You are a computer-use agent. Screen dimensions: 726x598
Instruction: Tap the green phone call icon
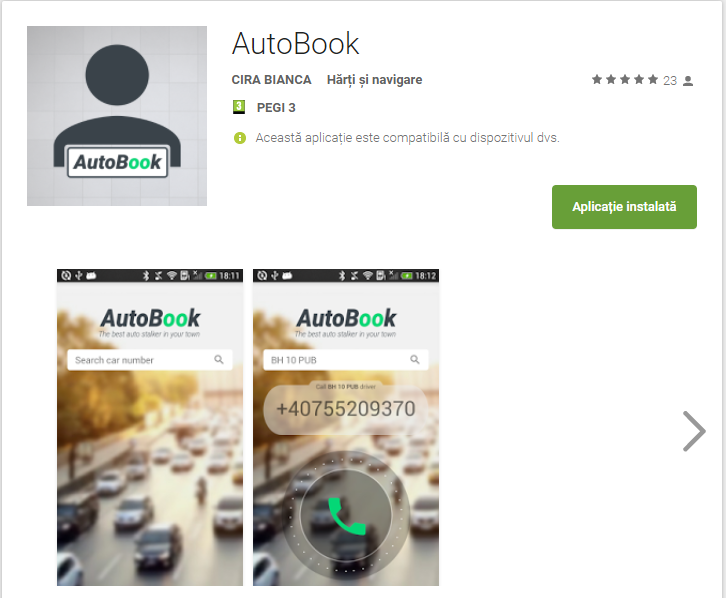click(x=346, y=516)
